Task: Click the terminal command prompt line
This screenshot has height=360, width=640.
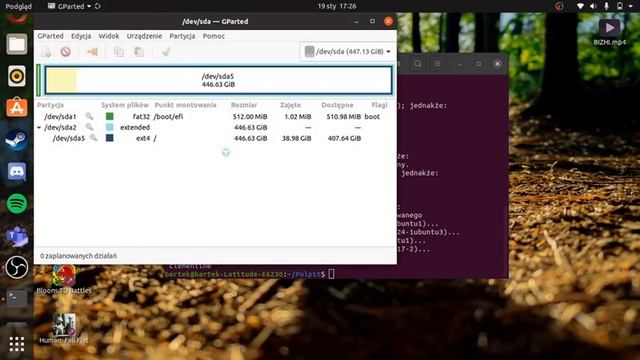Action: click(x=250, y=274)
